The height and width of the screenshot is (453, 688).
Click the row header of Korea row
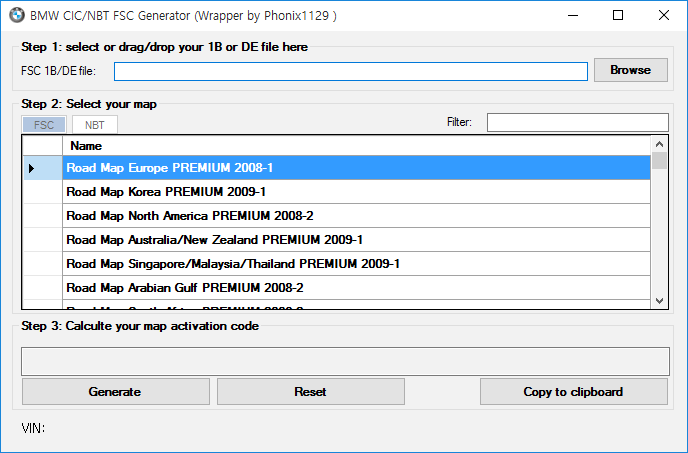43,192
